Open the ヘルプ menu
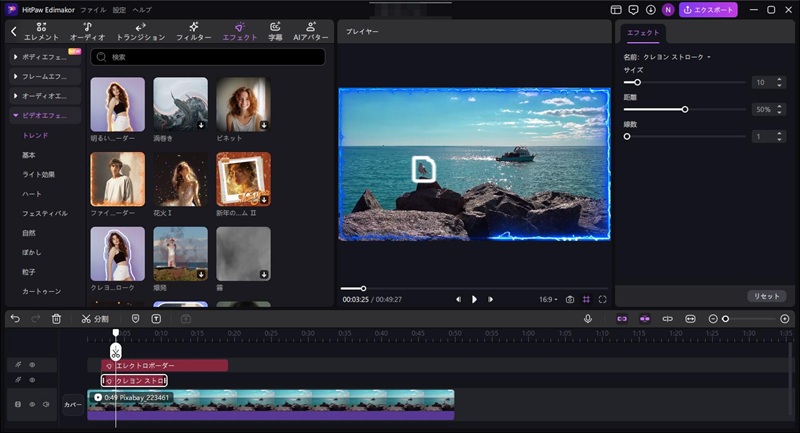 tap(142, 10)
